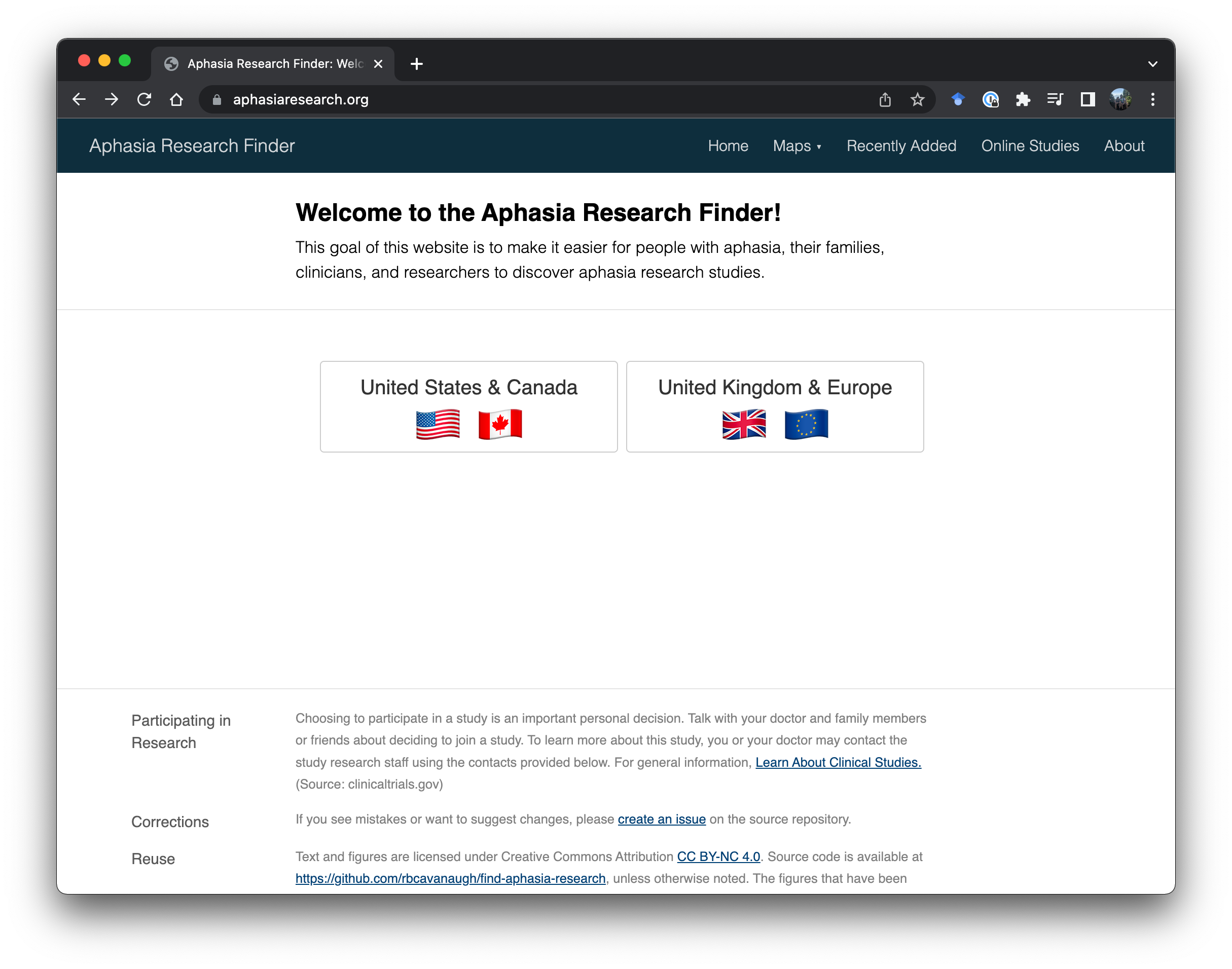Click the share page icon
The width and height of the screenshot is (1232, 969).
[885, 99]
